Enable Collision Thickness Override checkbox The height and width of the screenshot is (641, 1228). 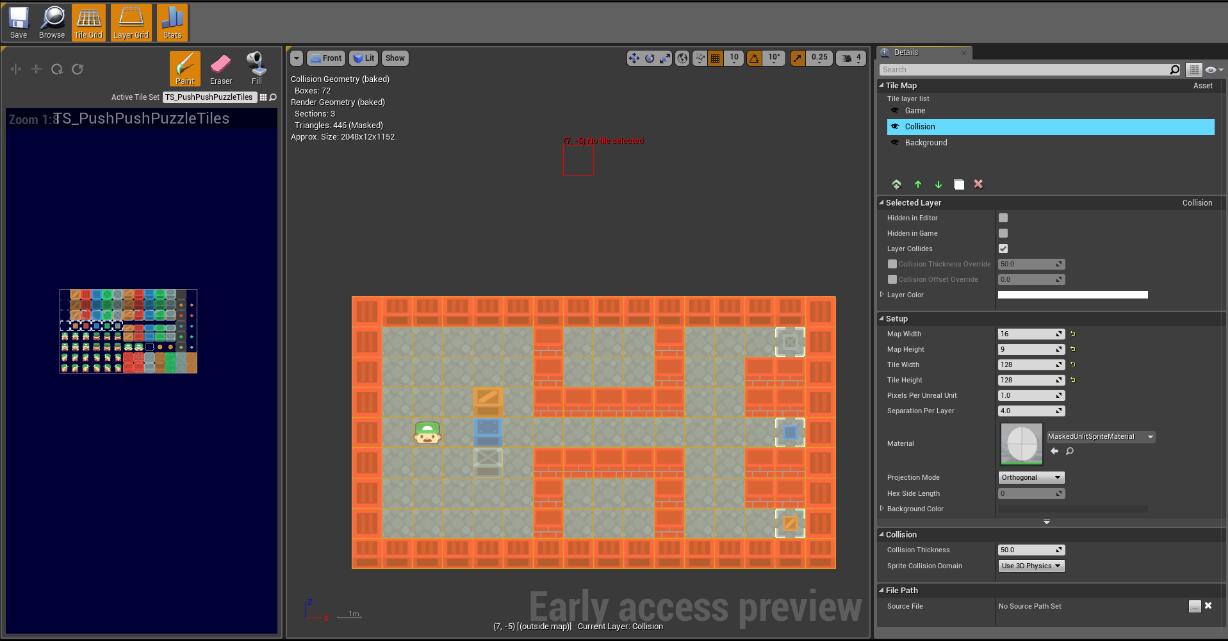point(892,264)
